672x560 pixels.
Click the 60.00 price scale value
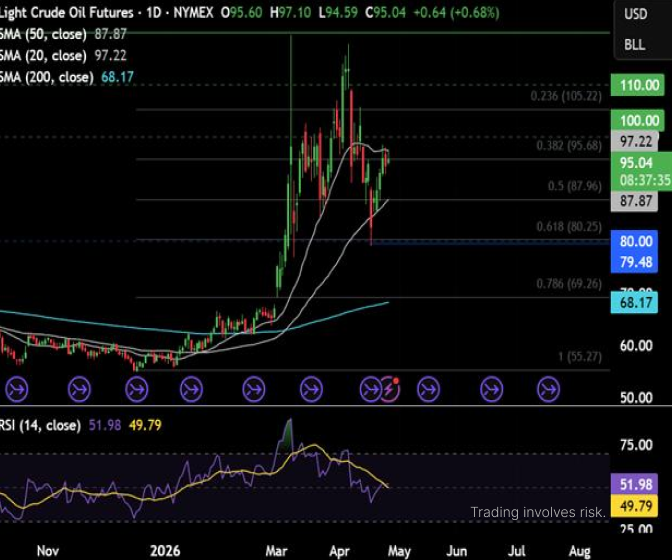point(636,345)
